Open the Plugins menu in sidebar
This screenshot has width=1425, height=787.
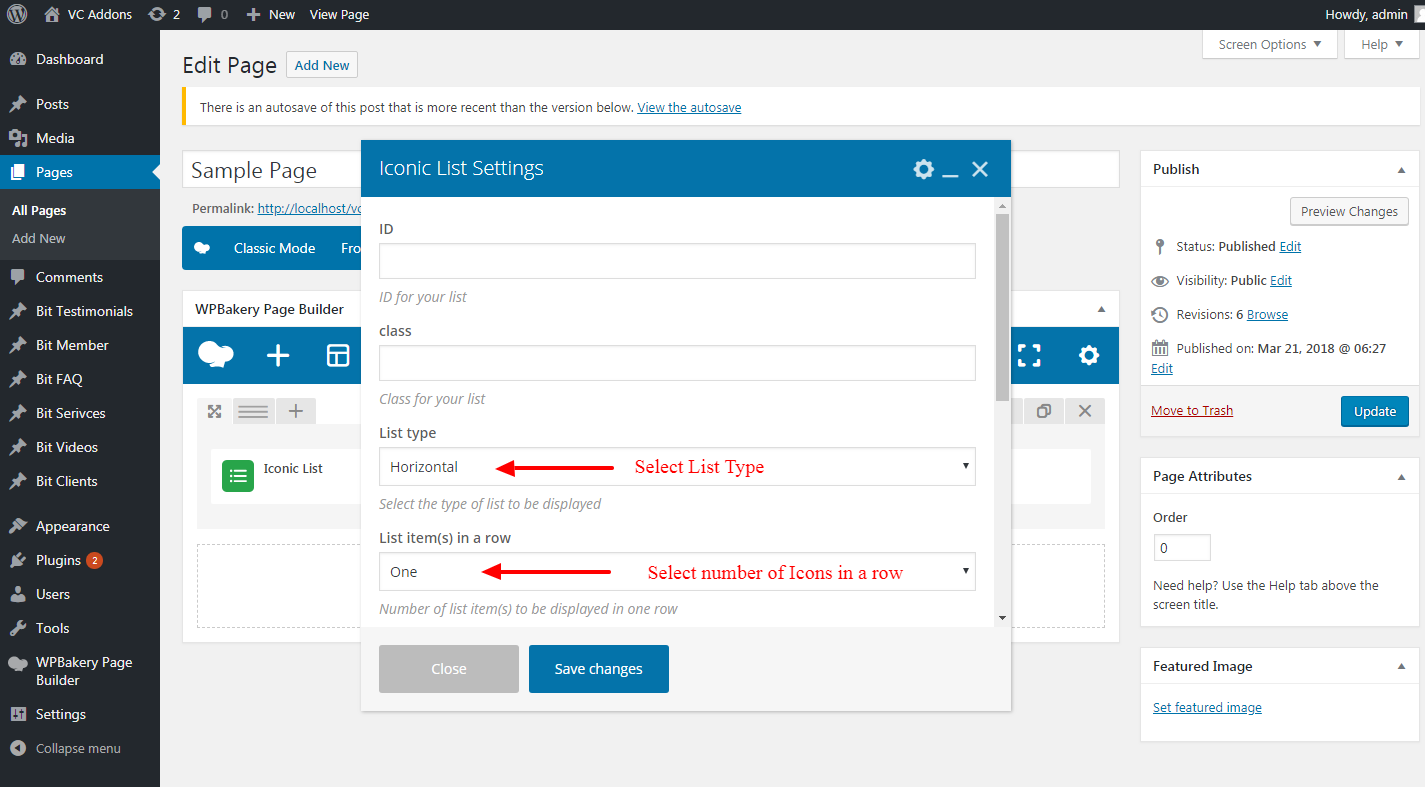[58, 560]
